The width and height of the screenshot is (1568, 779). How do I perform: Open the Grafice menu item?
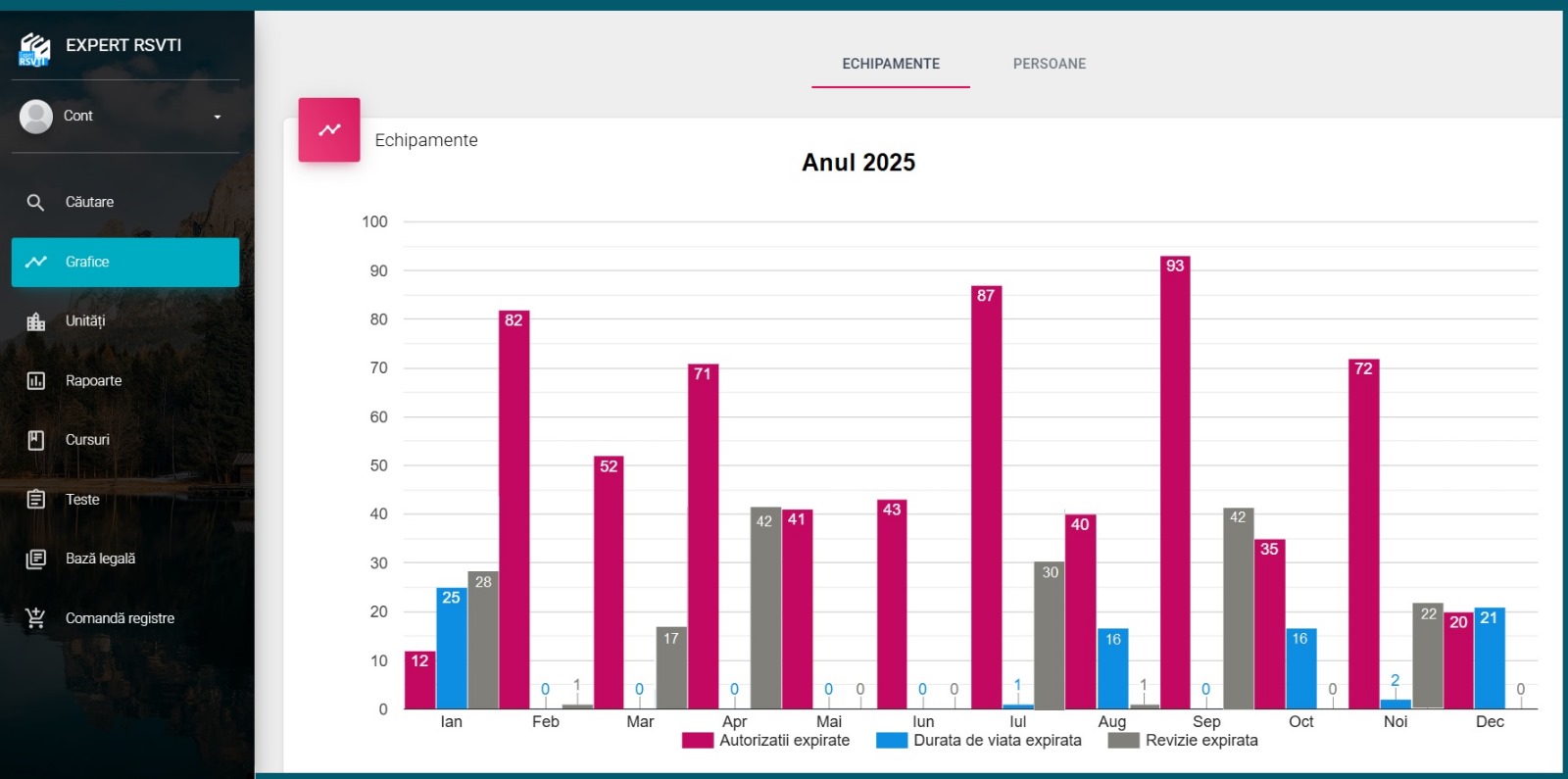coord(125,263)
